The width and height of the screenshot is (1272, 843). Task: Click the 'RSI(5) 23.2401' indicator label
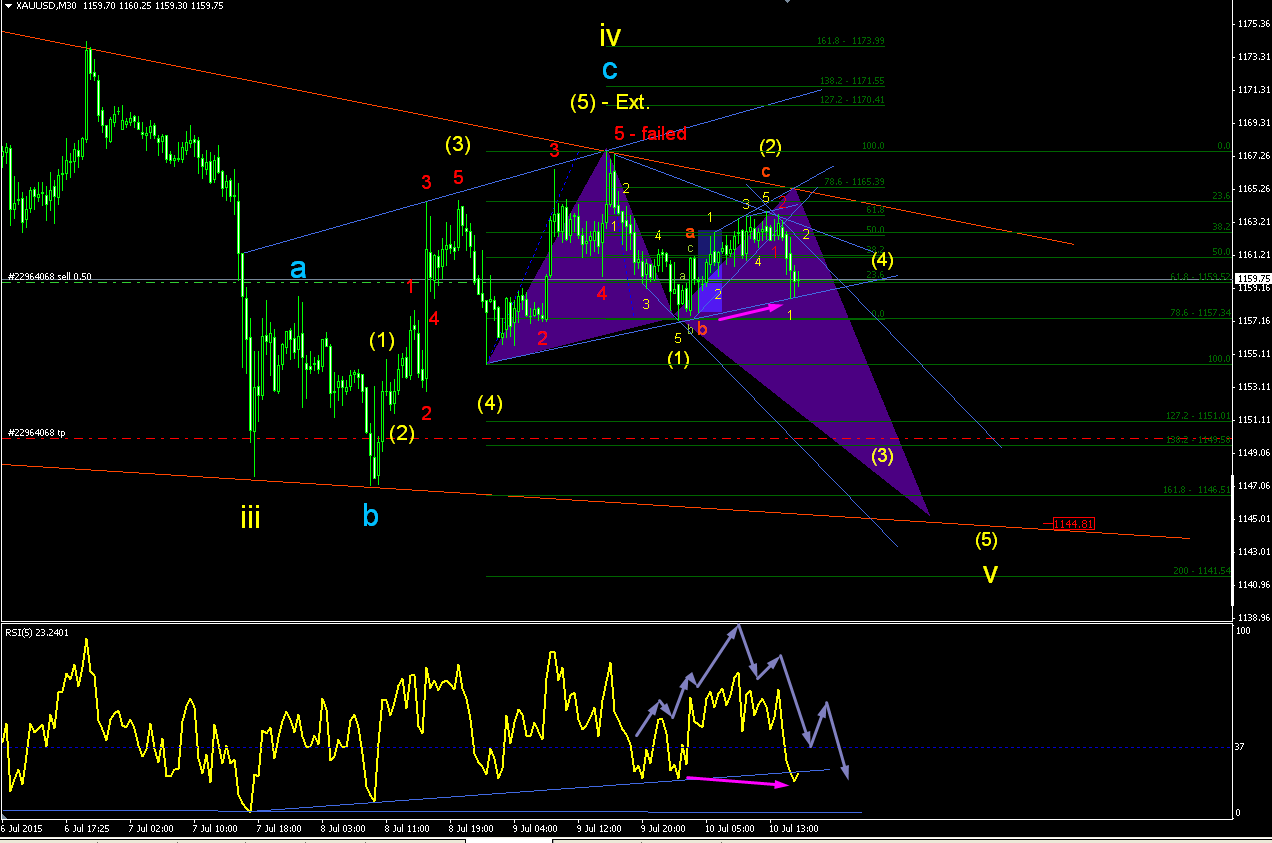39,633
